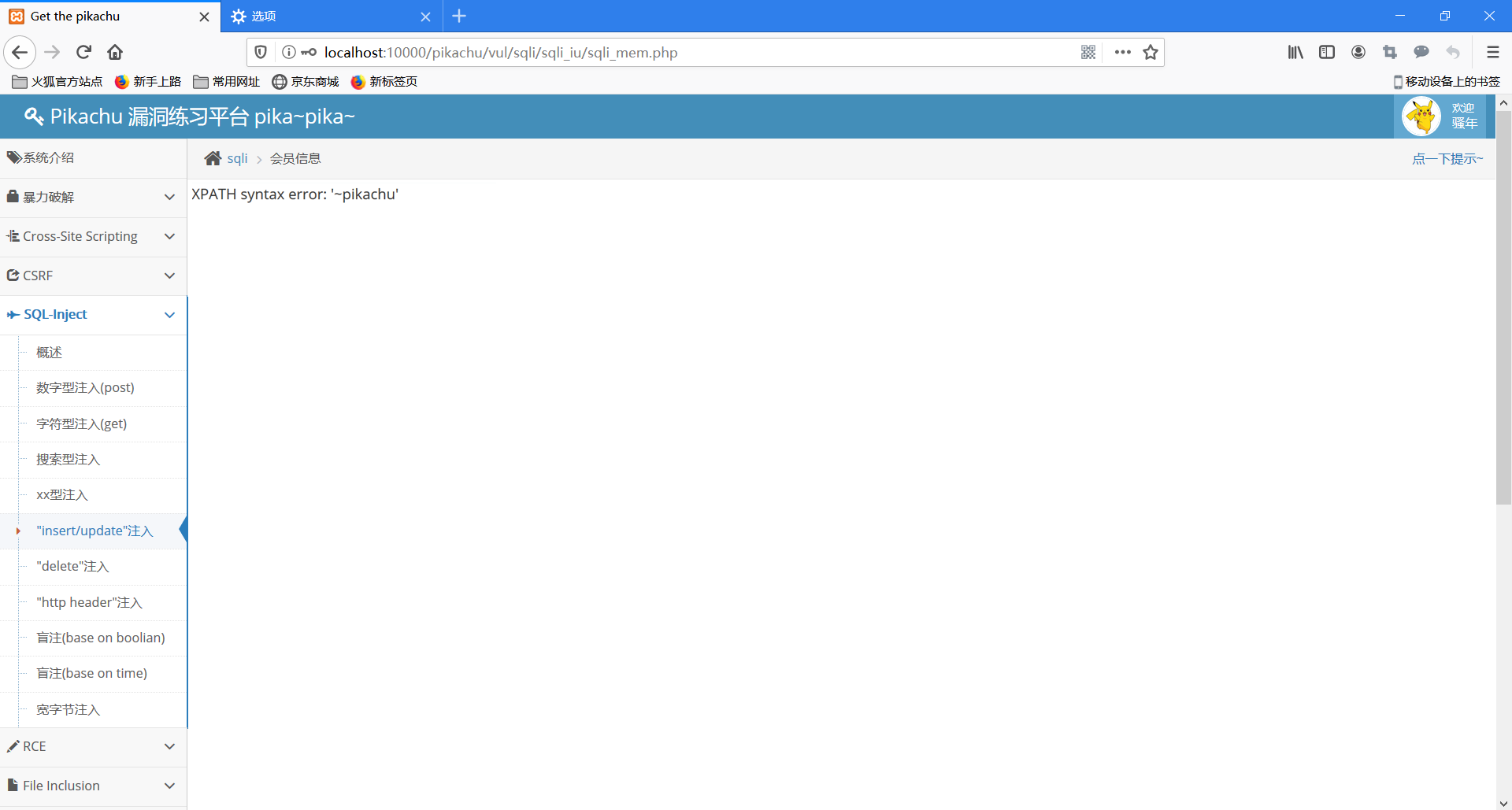Click 点一下提示~ hint link
Image resolution: width=1512 pixels, height=810 pixels.
[x=1447, y=159]
